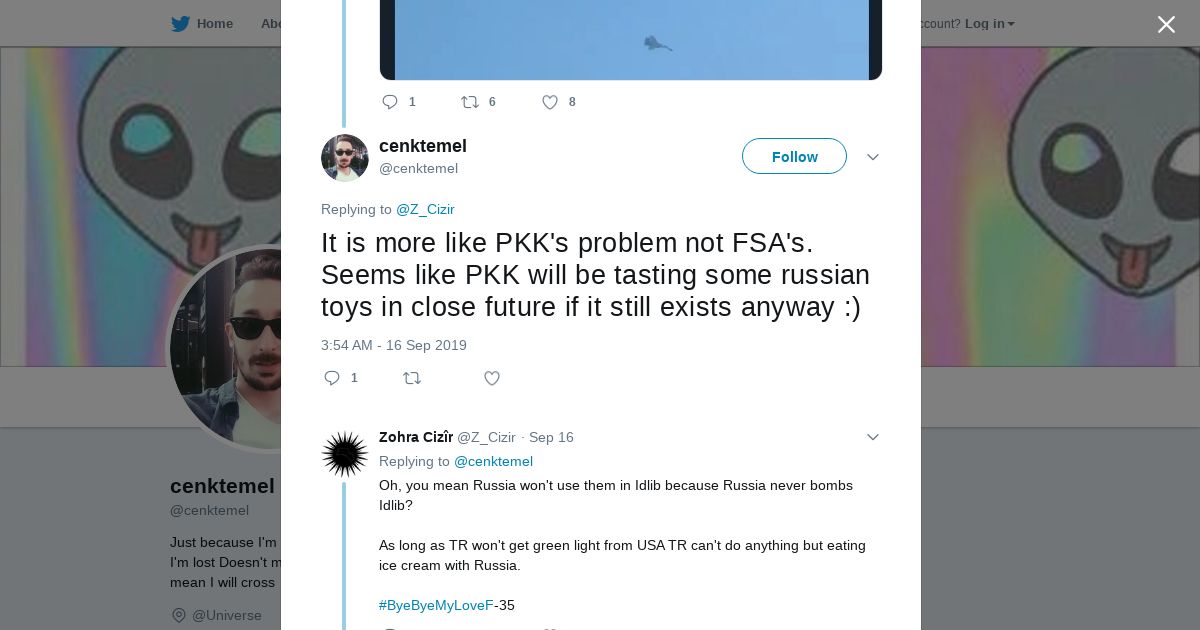Open the tweet timestamp 3:54 AM - 16 Sep 2019

coord(394,345)
